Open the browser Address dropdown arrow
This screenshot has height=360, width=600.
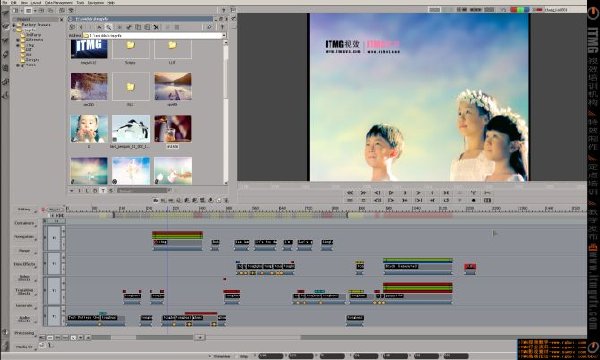click(224, 35)
